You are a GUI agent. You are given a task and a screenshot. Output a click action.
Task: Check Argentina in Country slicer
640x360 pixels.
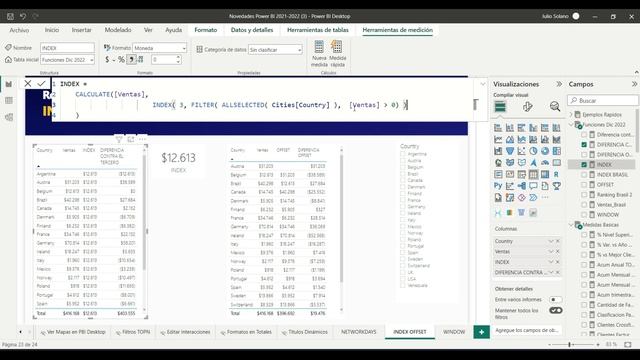coord(403,154)
